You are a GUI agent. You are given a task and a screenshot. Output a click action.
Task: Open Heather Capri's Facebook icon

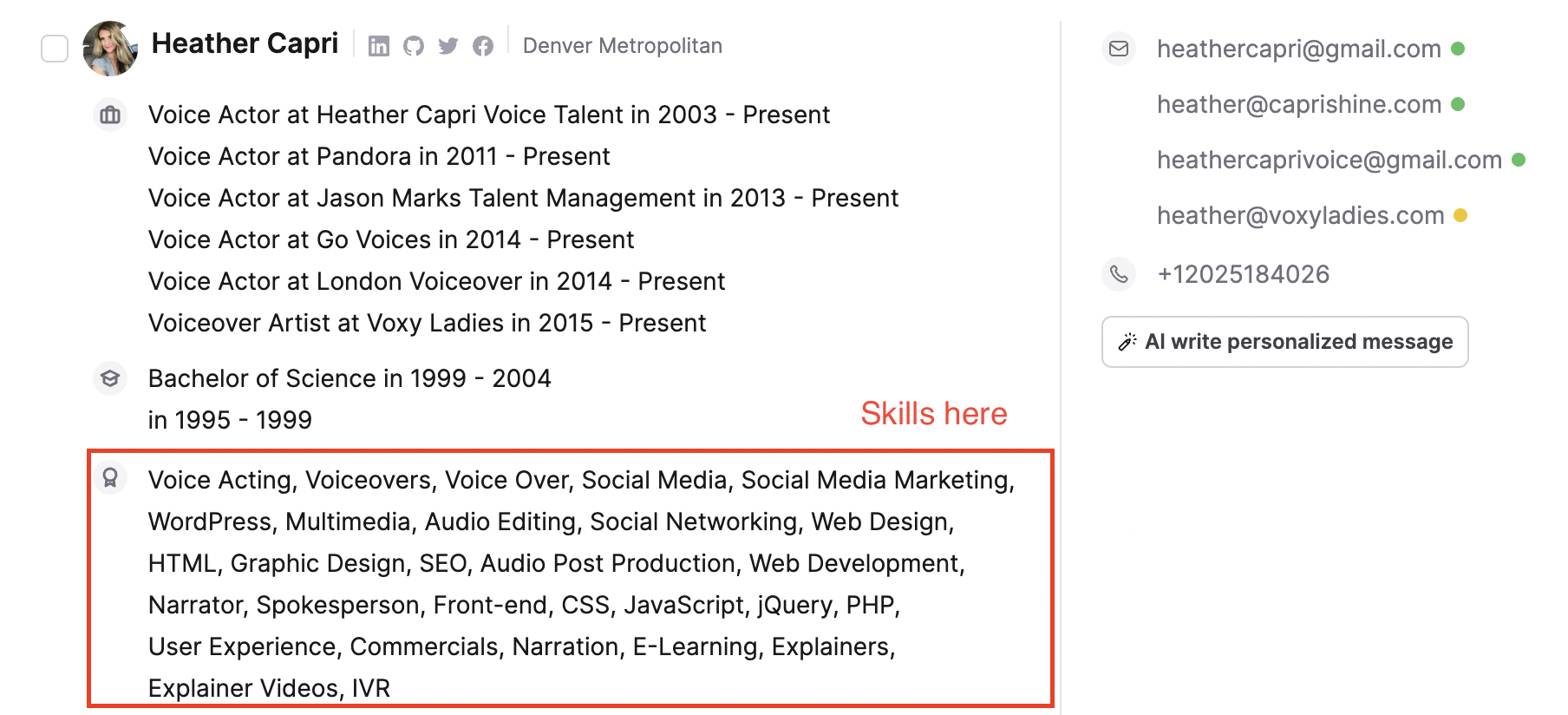(x=483, y=46)
